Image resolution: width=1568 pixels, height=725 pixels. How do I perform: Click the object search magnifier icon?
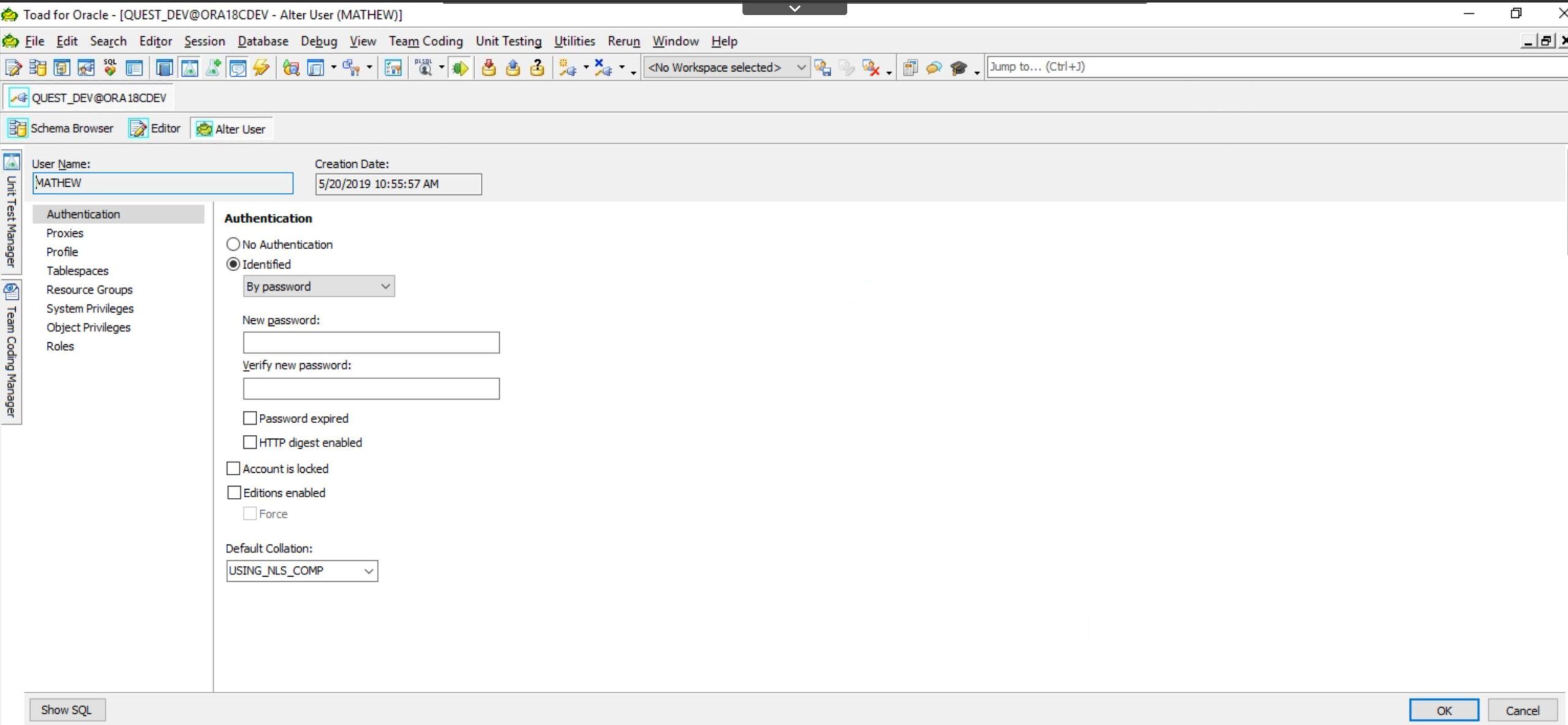click(x=291, y=67)
